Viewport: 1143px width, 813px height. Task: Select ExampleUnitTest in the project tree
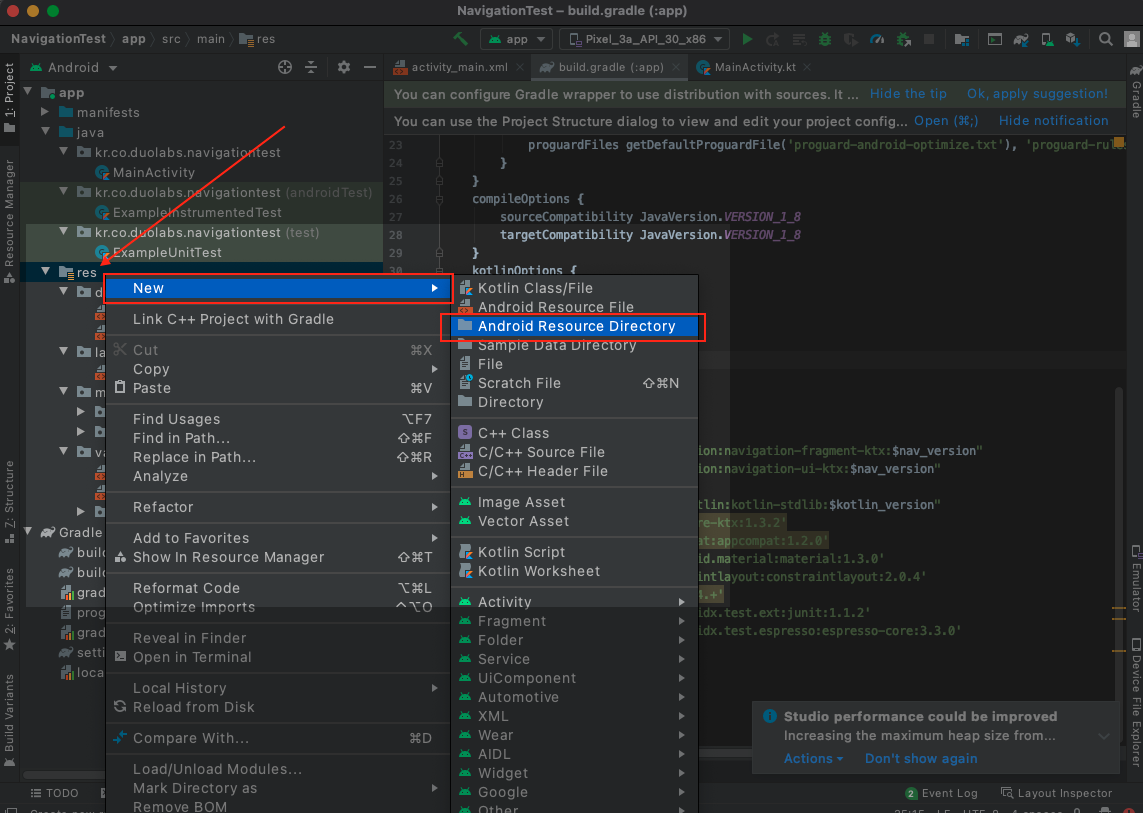[167, 252]
